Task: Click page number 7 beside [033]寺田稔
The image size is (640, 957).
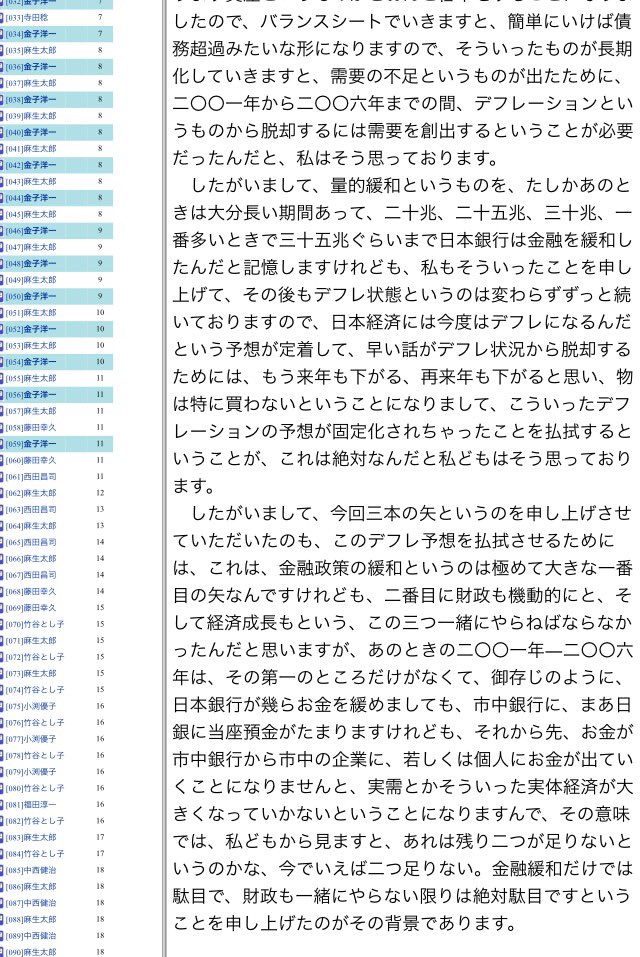Action: 100,18
